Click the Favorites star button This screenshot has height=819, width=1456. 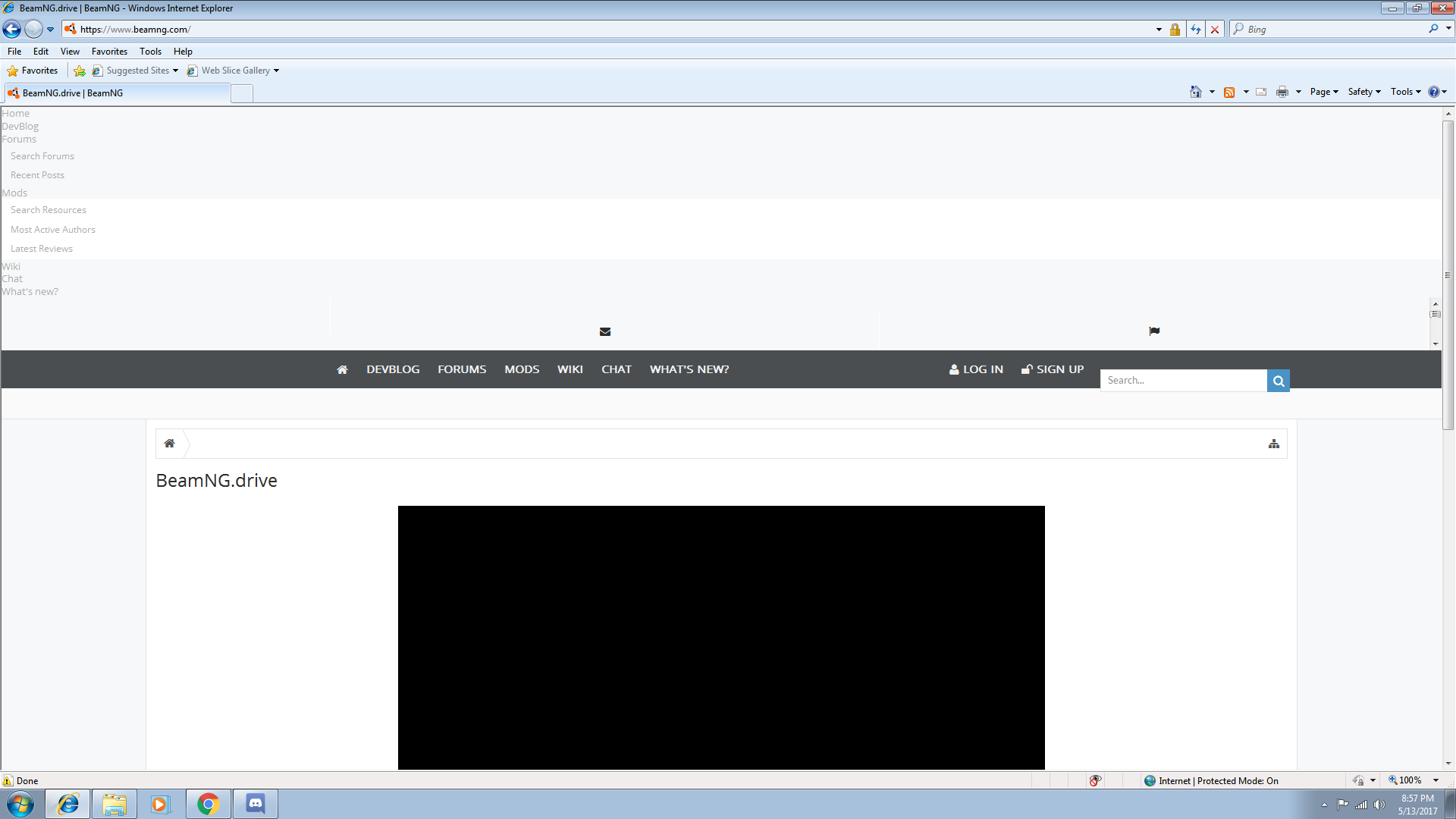tap(33, 71)
